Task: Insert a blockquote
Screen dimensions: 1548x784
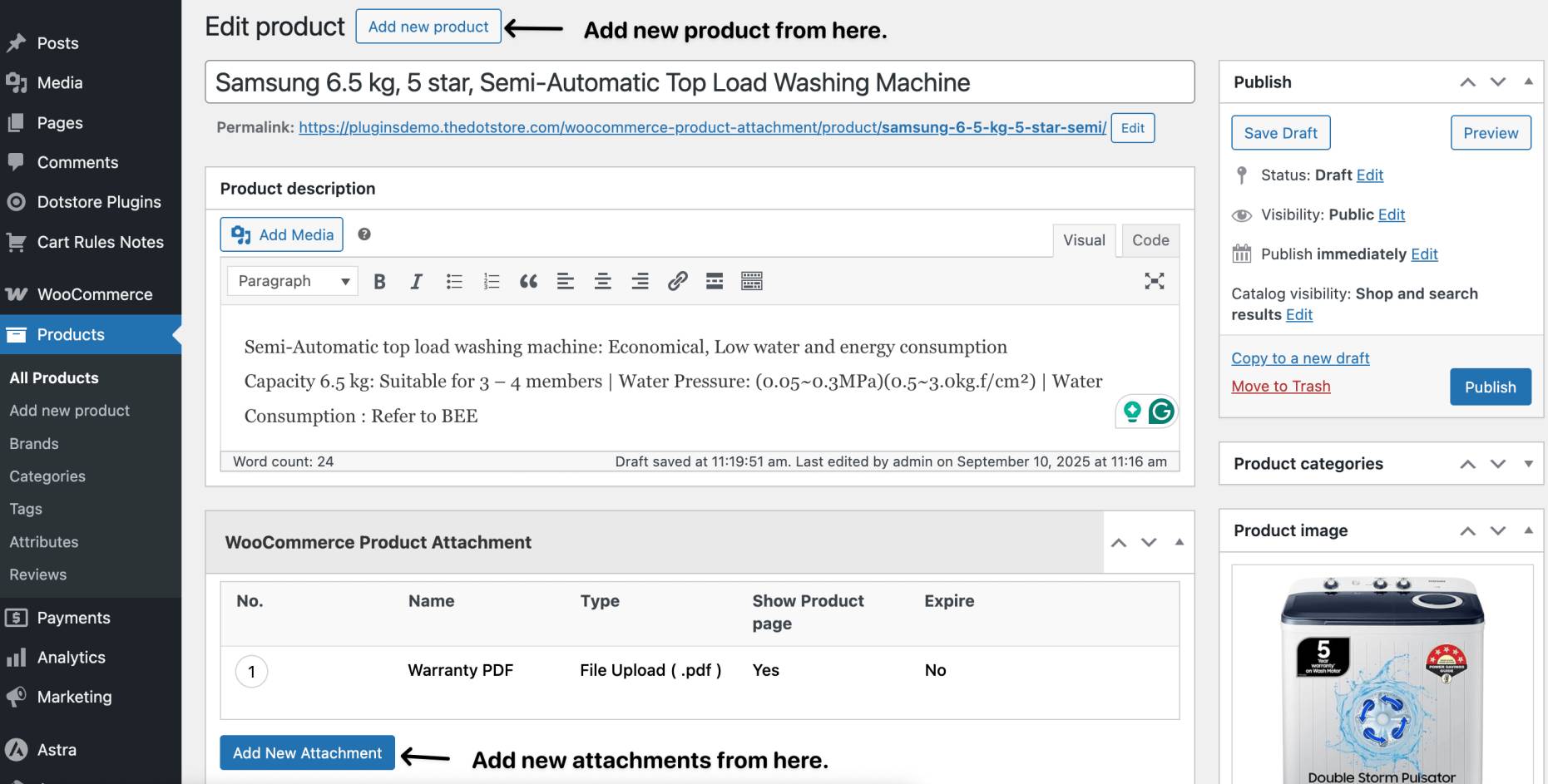Action: (x=528, y=281)
